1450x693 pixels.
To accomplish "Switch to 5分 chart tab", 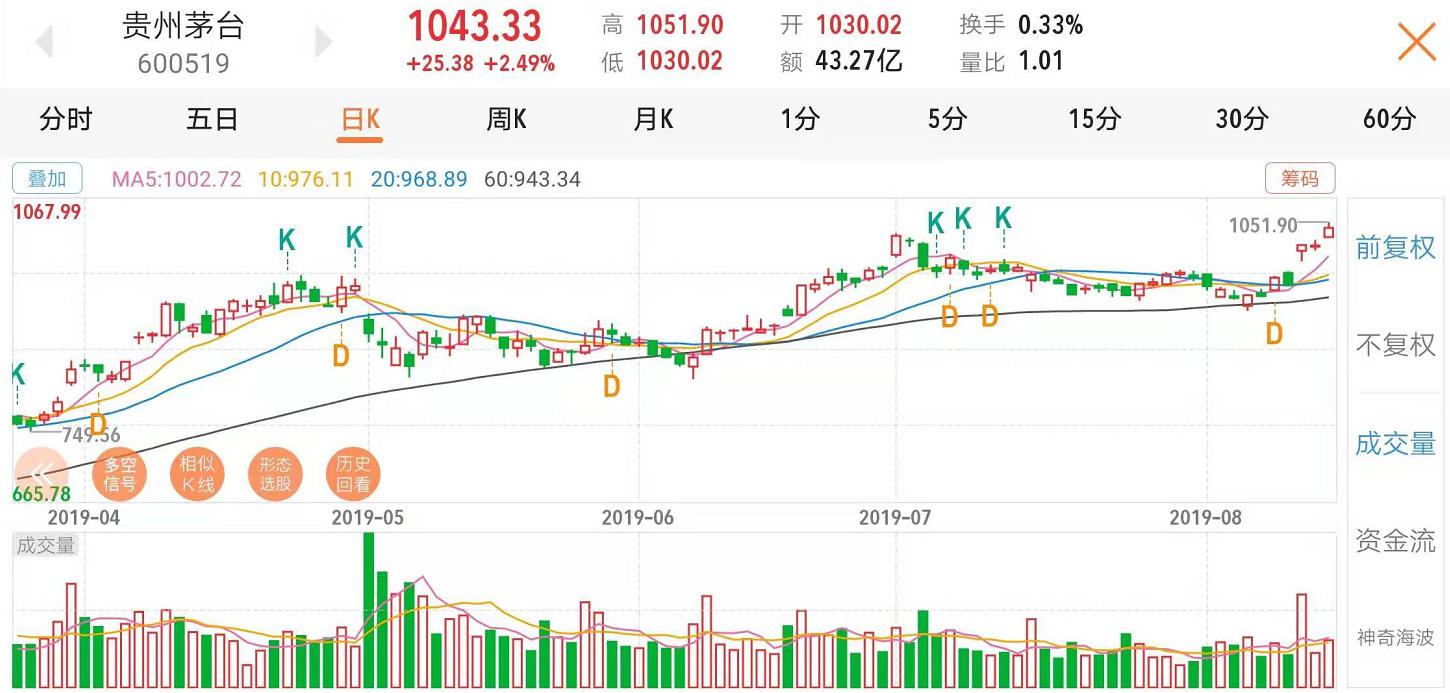I will coord(947,120).
